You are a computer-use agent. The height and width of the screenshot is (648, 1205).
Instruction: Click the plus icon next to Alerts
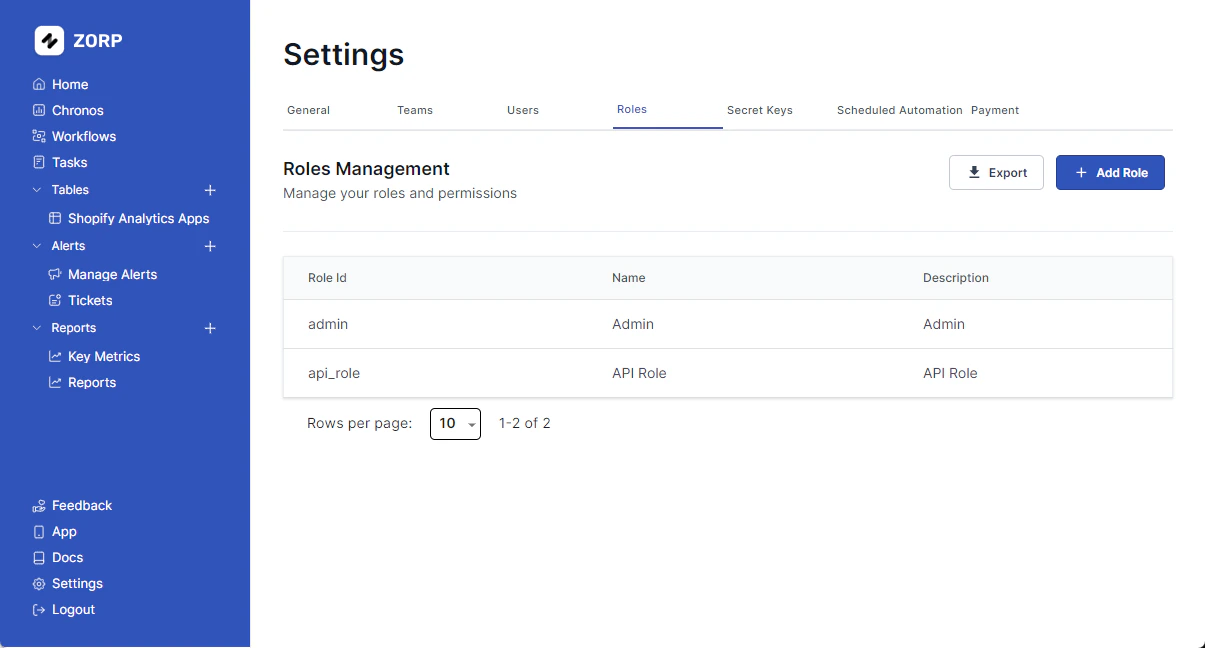pos(210,246)
